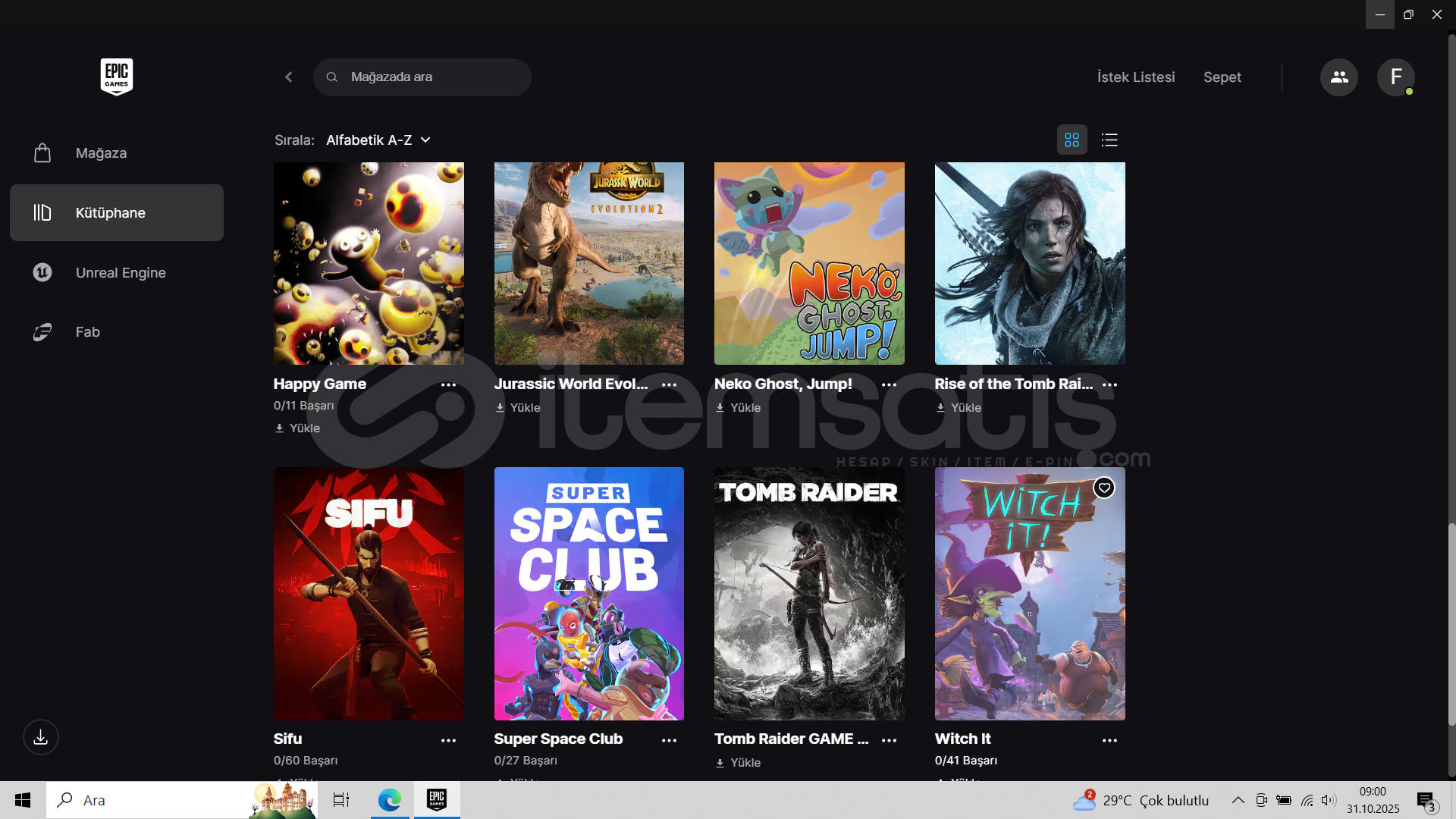Viewport: 1456px width, 819px height.
Task: Open the Unreal Engine section
Action: (x=120, y=272)
